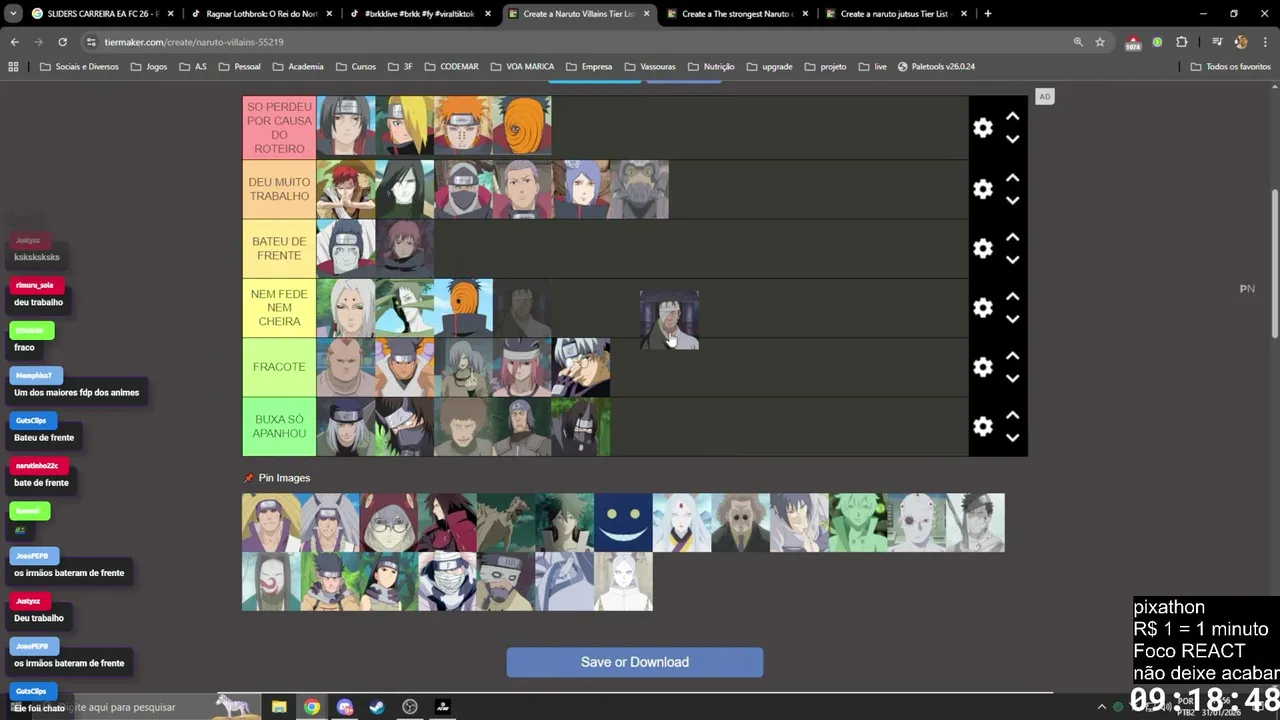Switch to The strongest Naruto tier tab
Image resolution: width=1280 pixels, height=720 pixels.
(738, 14)
